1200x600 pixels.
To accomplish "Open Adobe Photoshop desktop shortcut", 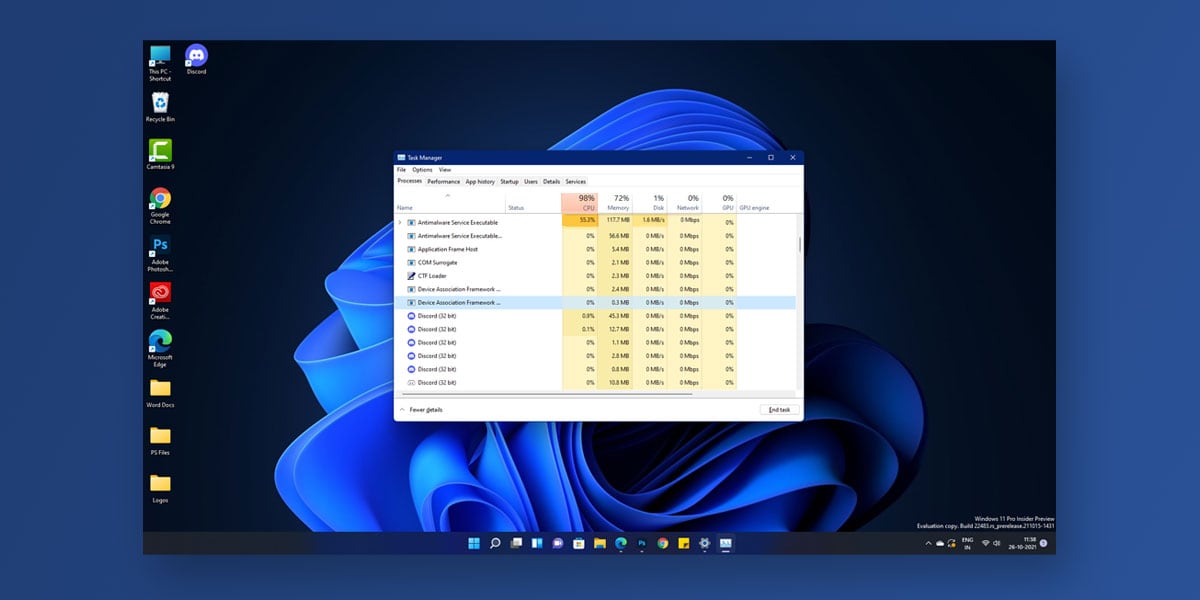I will [x=160, y=253].
